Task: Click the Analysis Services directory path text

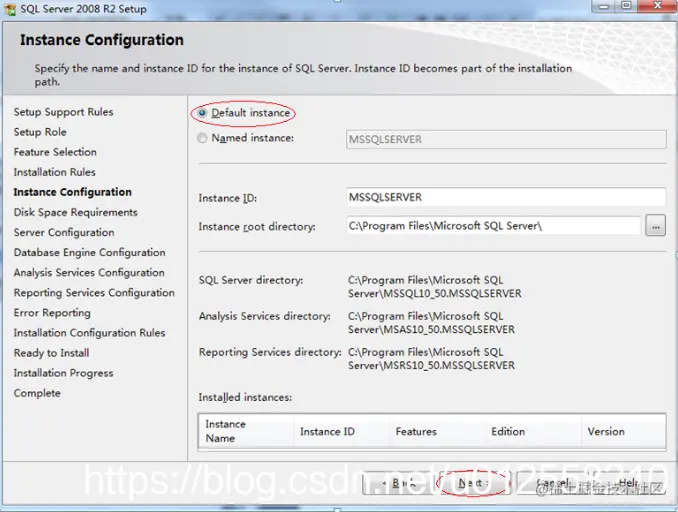Action: click(431, 323)
